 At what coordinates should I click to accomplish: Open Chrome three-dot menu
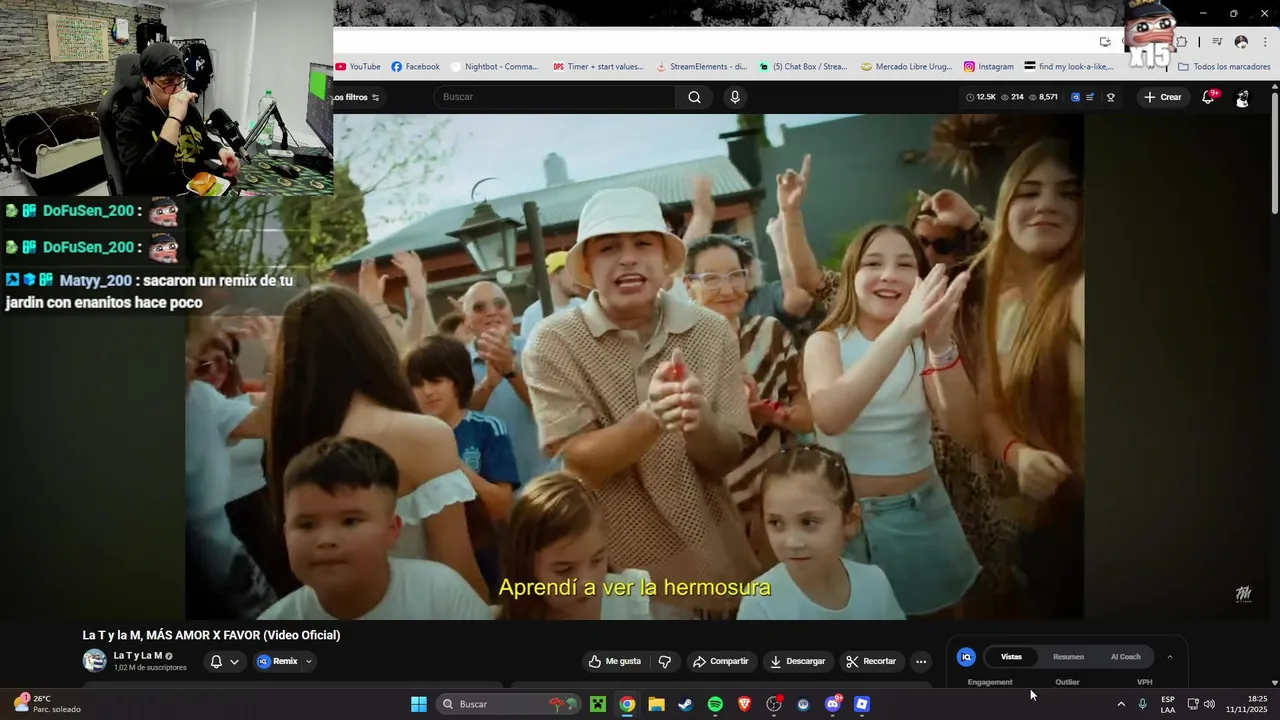[1265, 42]
